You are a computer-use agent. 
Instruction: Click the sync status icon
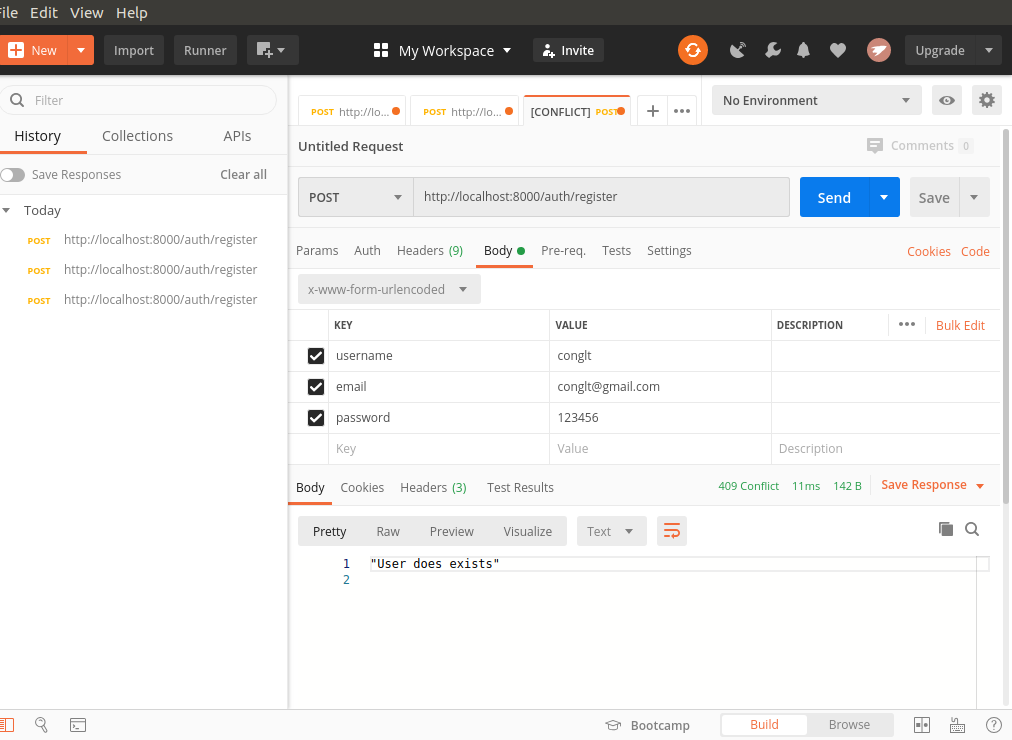pyautogui.click(x=692, y=50)
